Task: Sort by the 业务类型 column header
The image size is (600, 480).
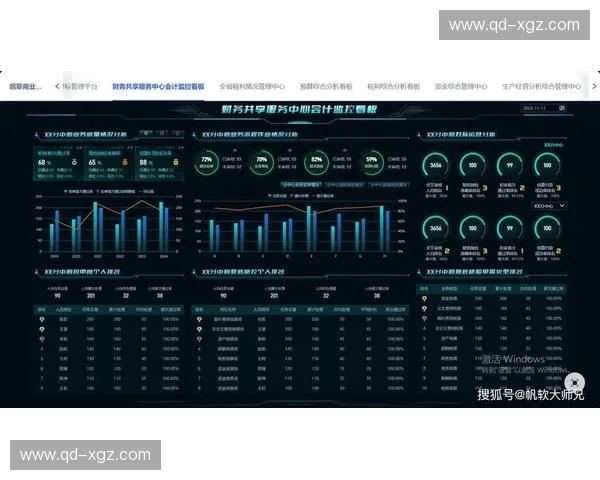Action: tap(449, 289)
